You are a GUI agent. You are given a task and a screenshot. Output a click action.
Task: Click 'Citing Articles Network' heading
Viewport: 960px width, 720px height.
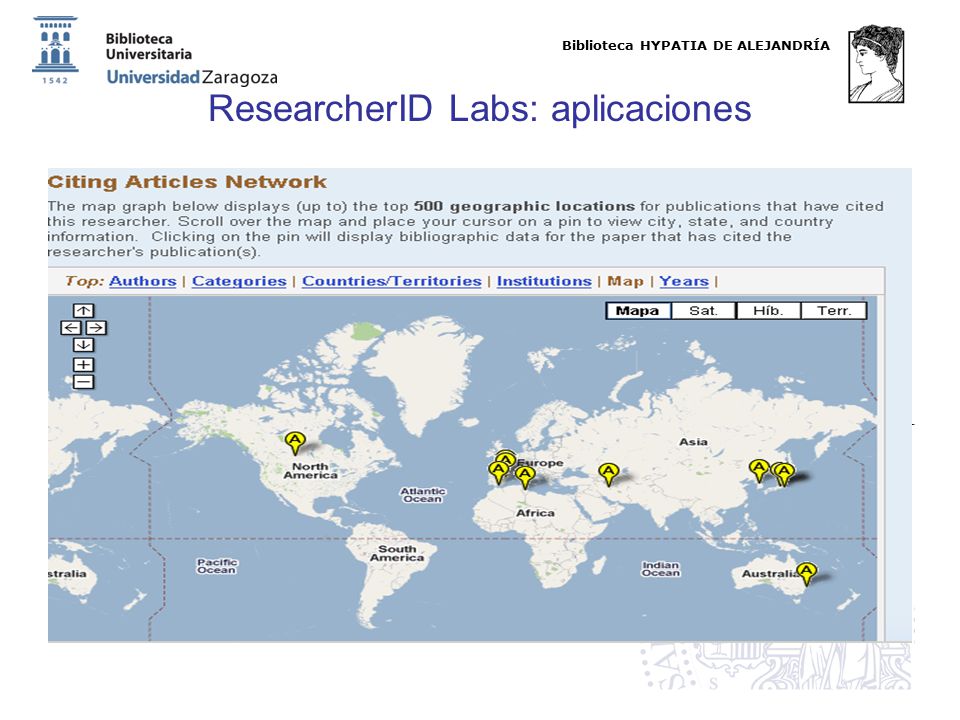(x=187, y=182)
